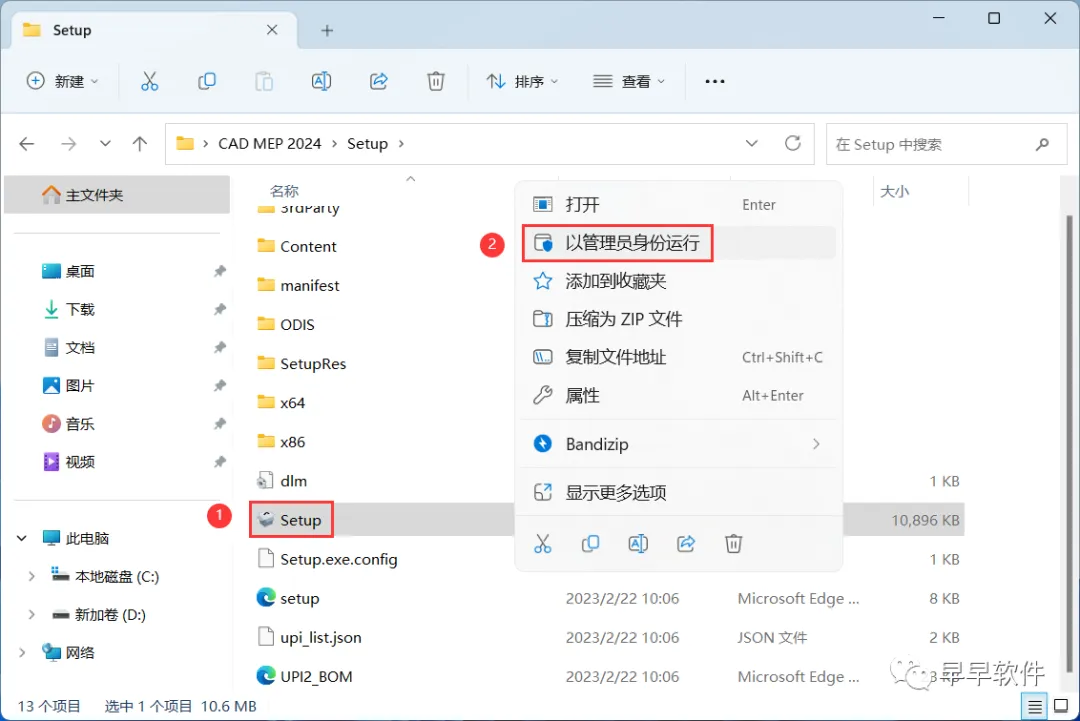Select the upi_list.json file

pos(309,638)
